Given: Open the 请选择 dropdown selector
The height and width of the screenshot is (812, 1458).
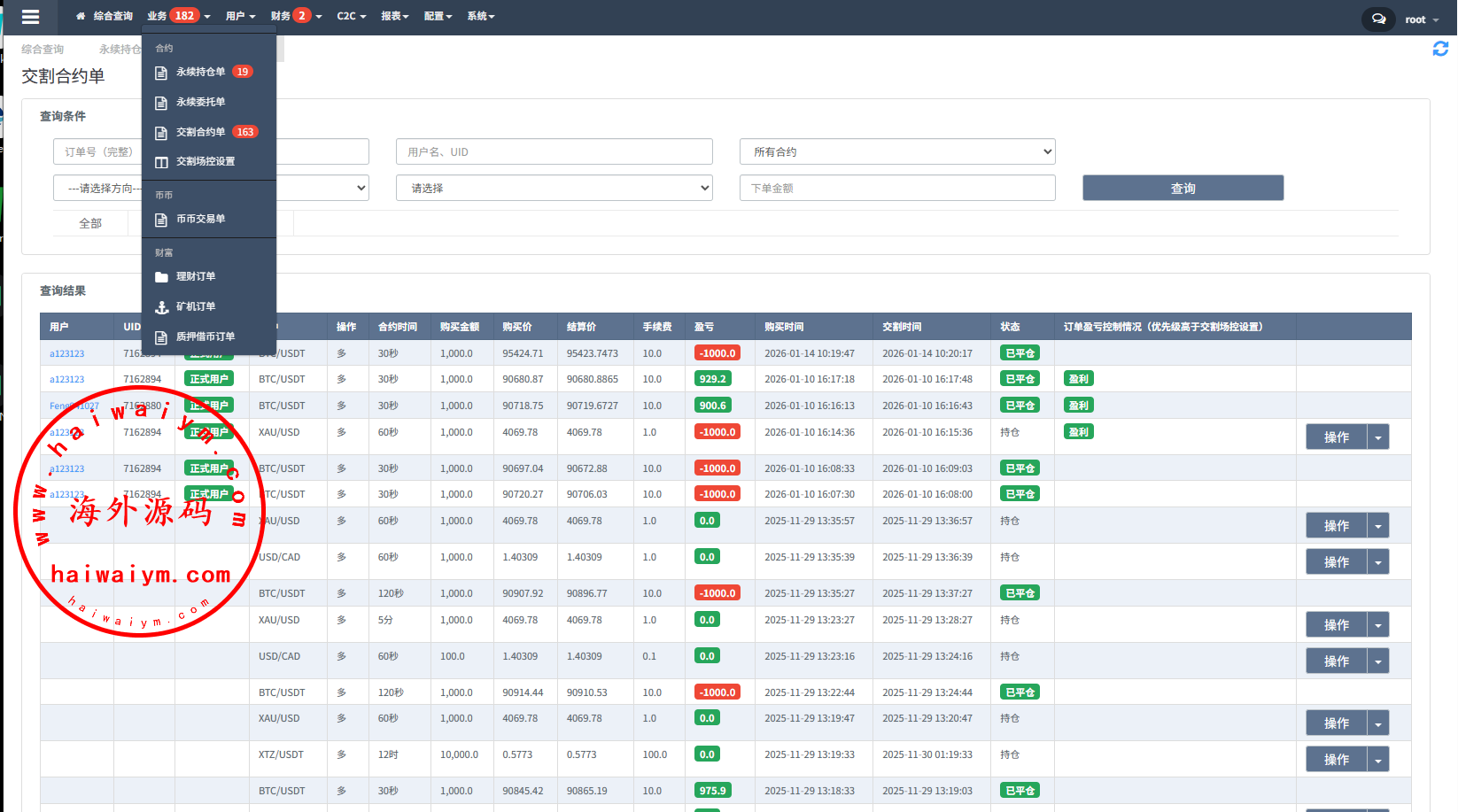Looking at the screenshot, I should pyautogui.click(x=554, y=188).
